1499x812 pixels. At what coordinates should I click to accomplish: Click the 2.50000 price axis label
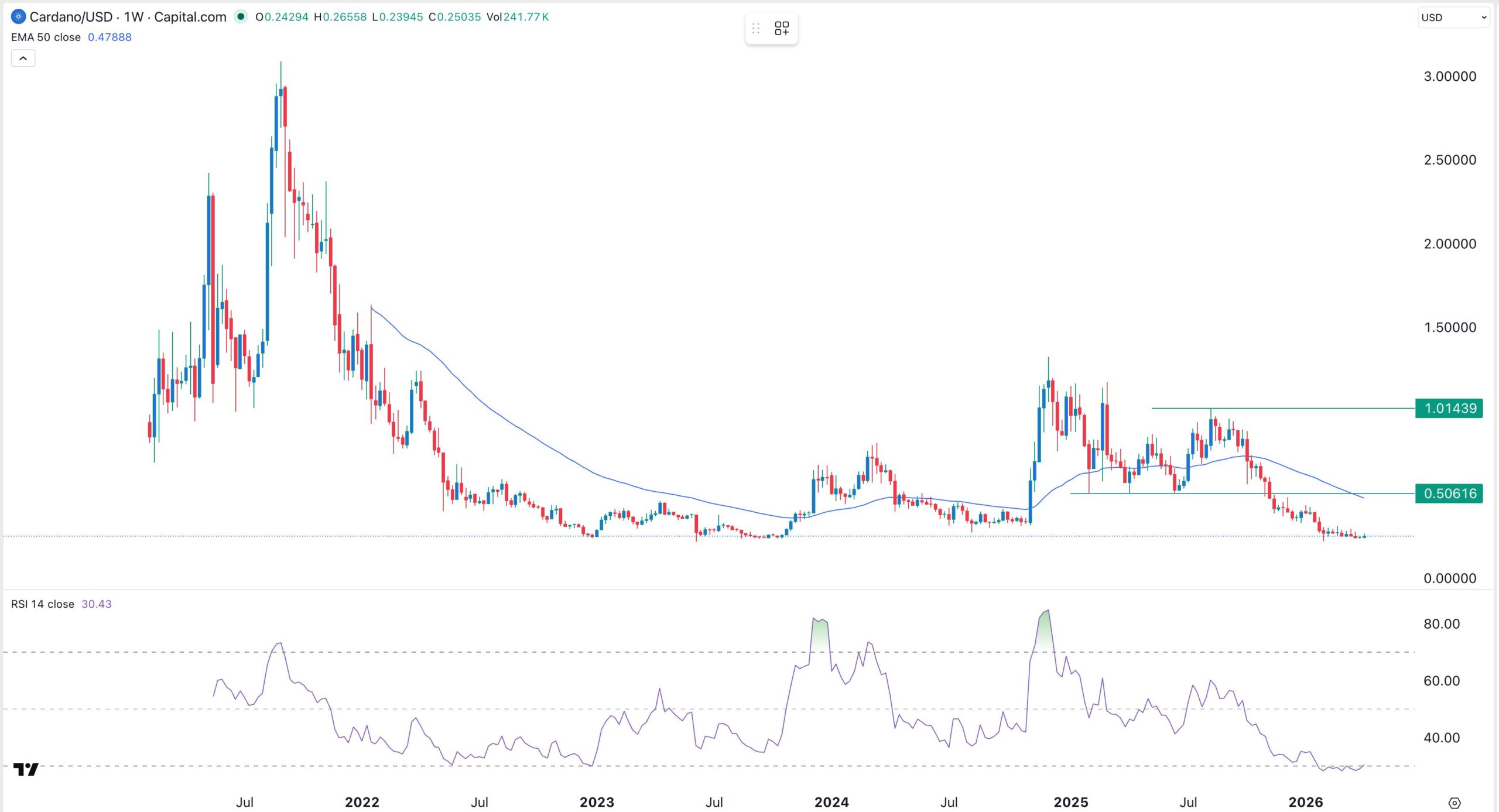(x=1450, y=160)
